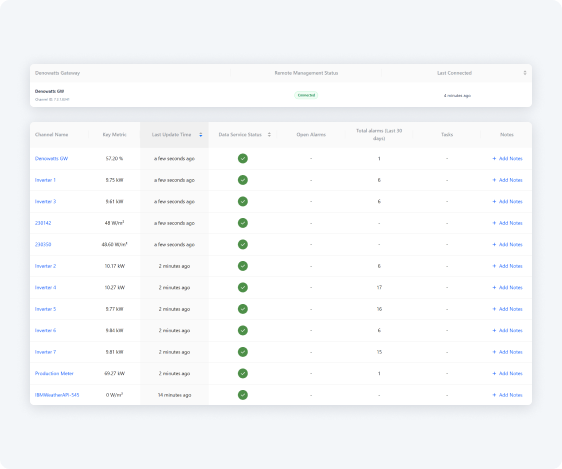Click total alarms count '17' for Inverter 4
Image resolution: width=562 pixels, height=469 pixels.
[379, 287]
